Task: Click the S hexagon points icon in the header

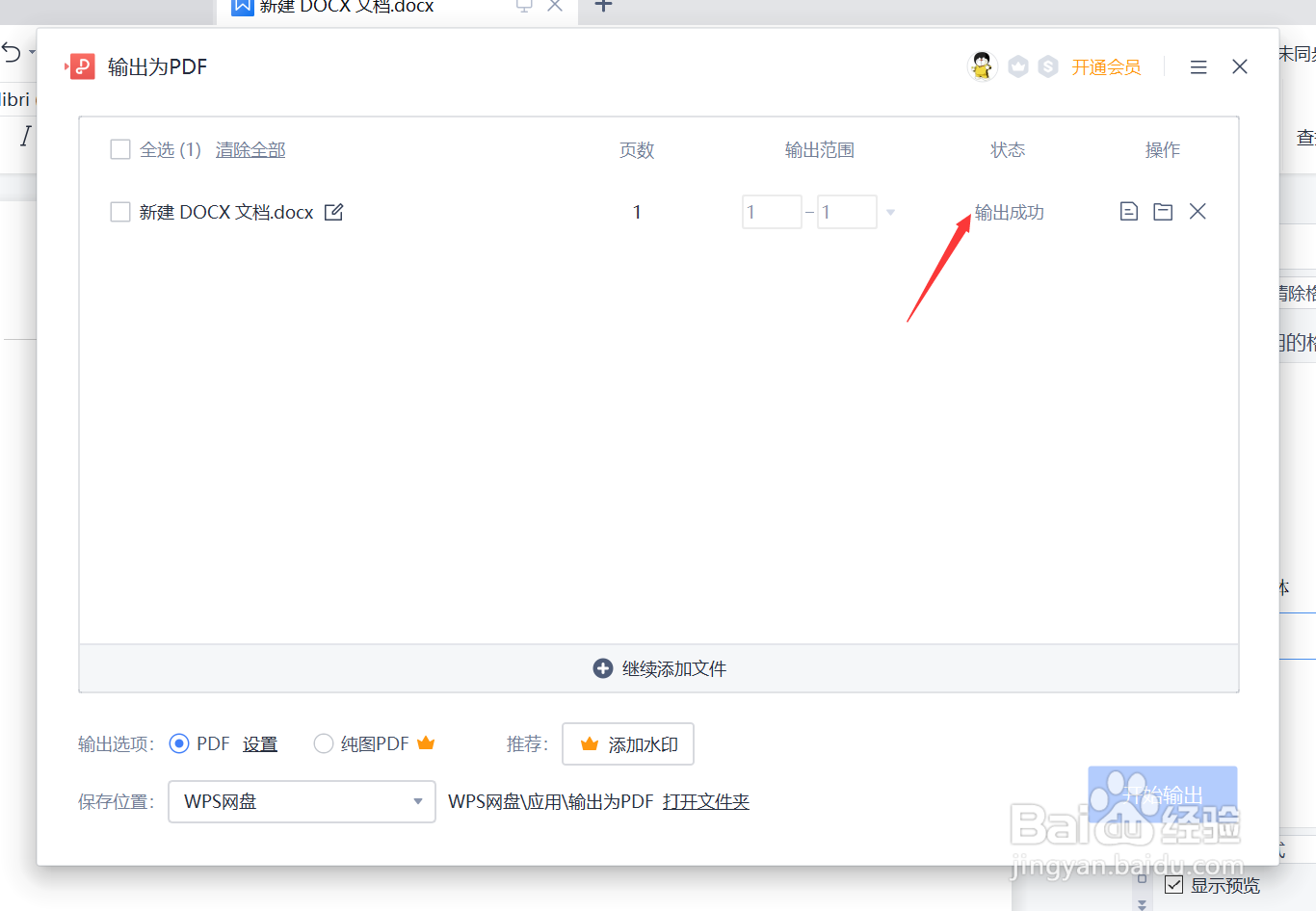Action: 1047,66
